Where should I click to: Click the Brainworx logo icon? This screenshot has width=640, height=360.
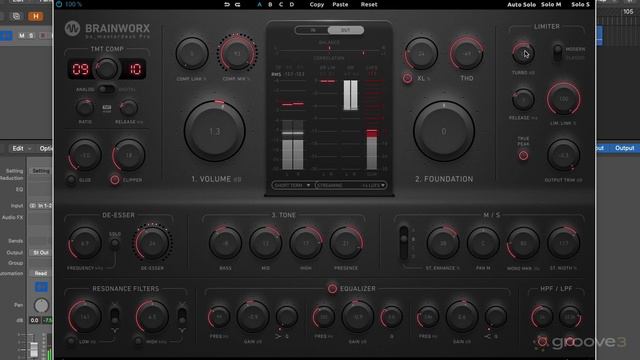[72, 29]
